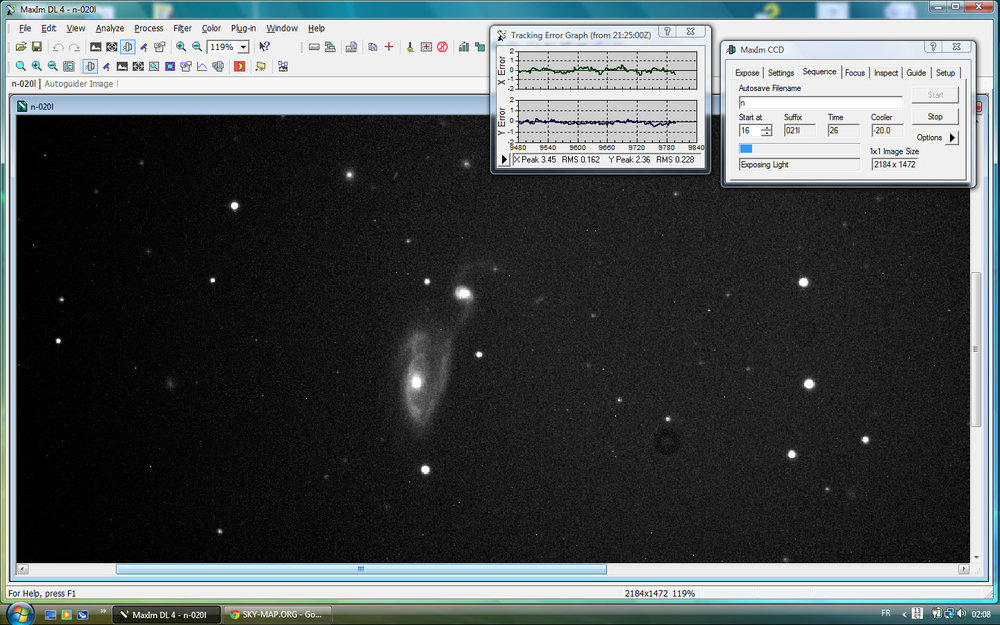Toggle the highlighted screen stretch icon beside zoom-in
The height and width of the screenshot is (625, 1000).
[128, 47]
